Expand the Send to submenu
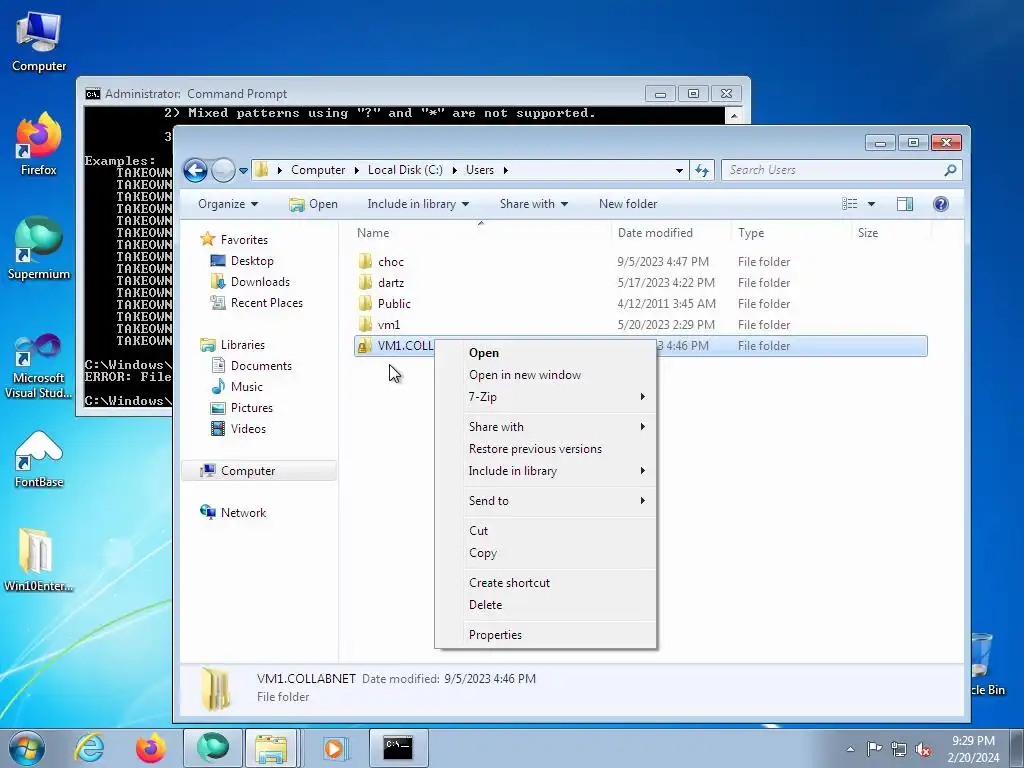 [545, 501]
